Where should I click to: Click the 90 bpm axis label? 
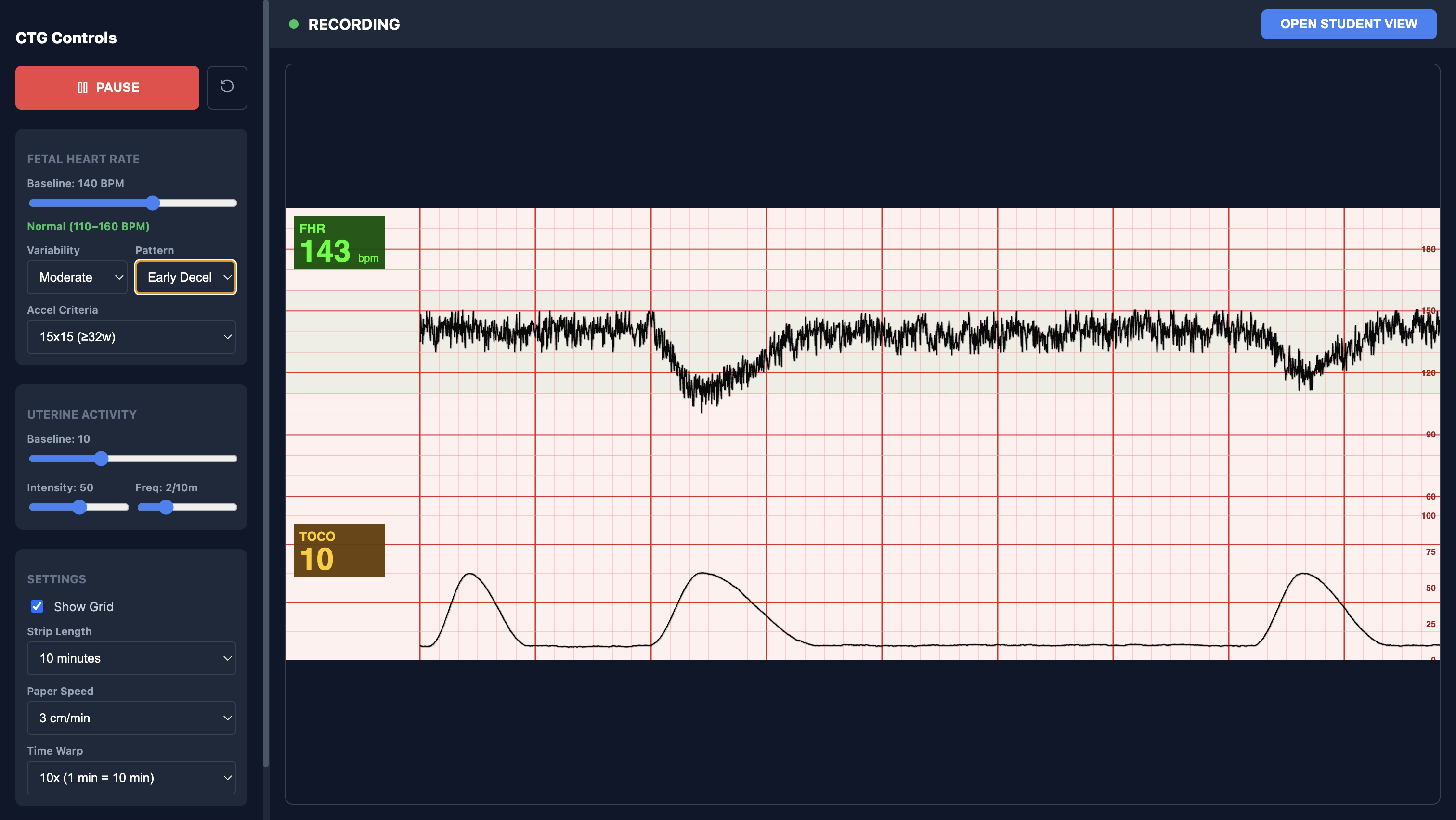[1430, 435]
